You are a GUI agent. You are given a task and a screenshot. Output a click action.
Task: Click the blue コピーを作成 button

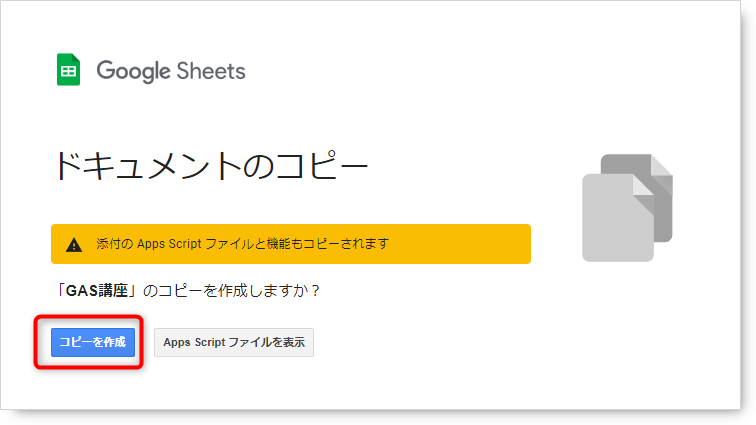pos(93,343)
